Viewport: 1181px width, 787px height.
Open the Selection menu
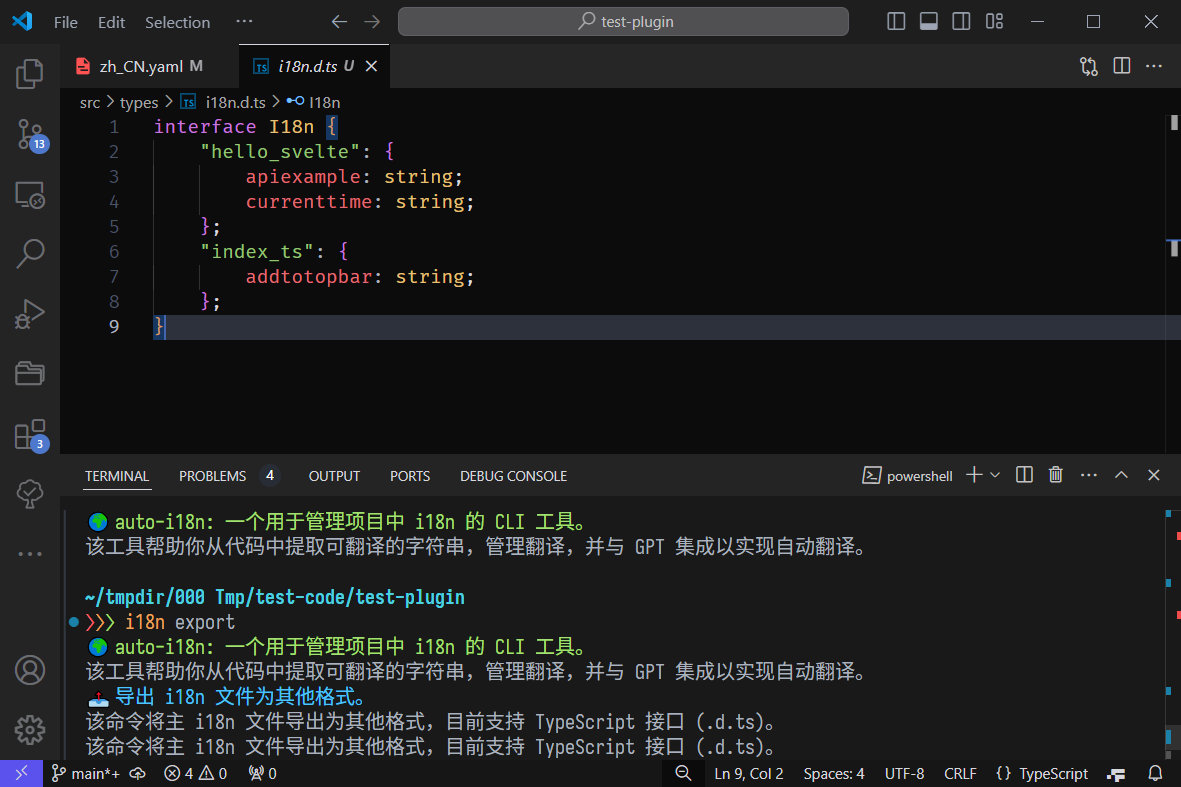177,22
